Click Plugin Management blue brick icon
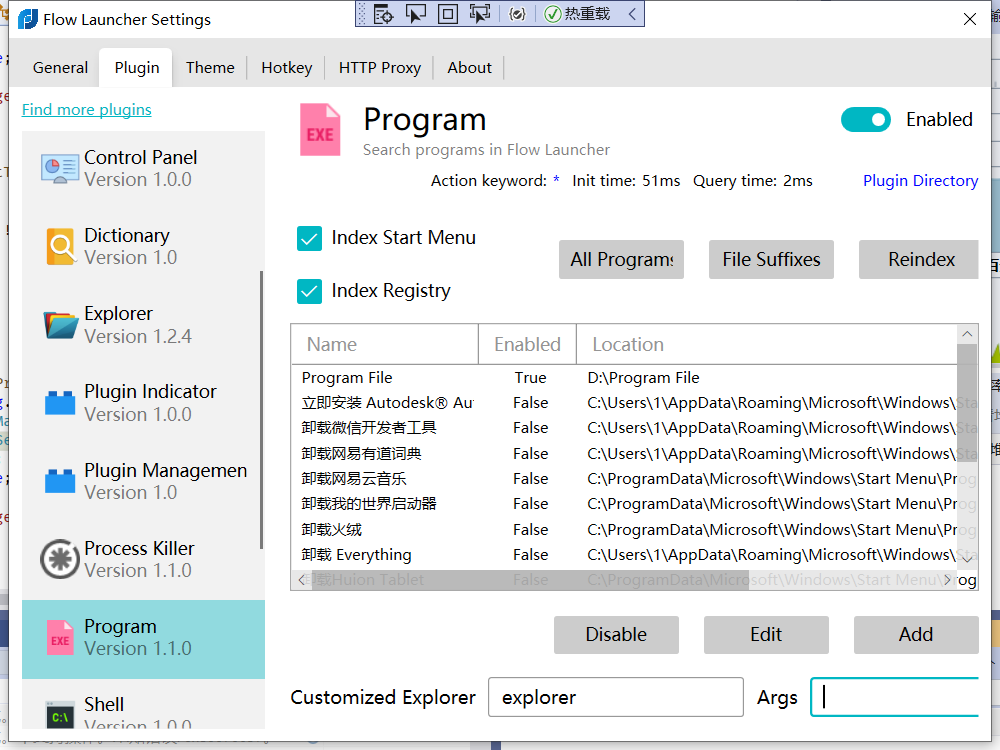This screenshot has width=1000, height=750. pyautogui.click(x=60, y=481)
